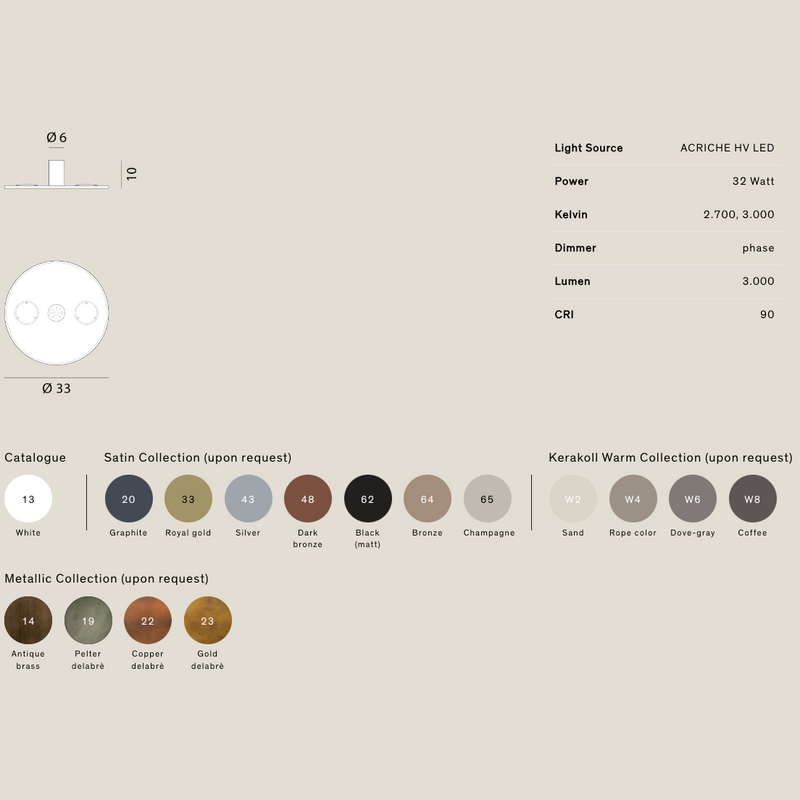The height and width of the screenshot is (800, 800).
Task: Pick the Gold delabrè 23 swatch
Action: [x=208, y=620]
